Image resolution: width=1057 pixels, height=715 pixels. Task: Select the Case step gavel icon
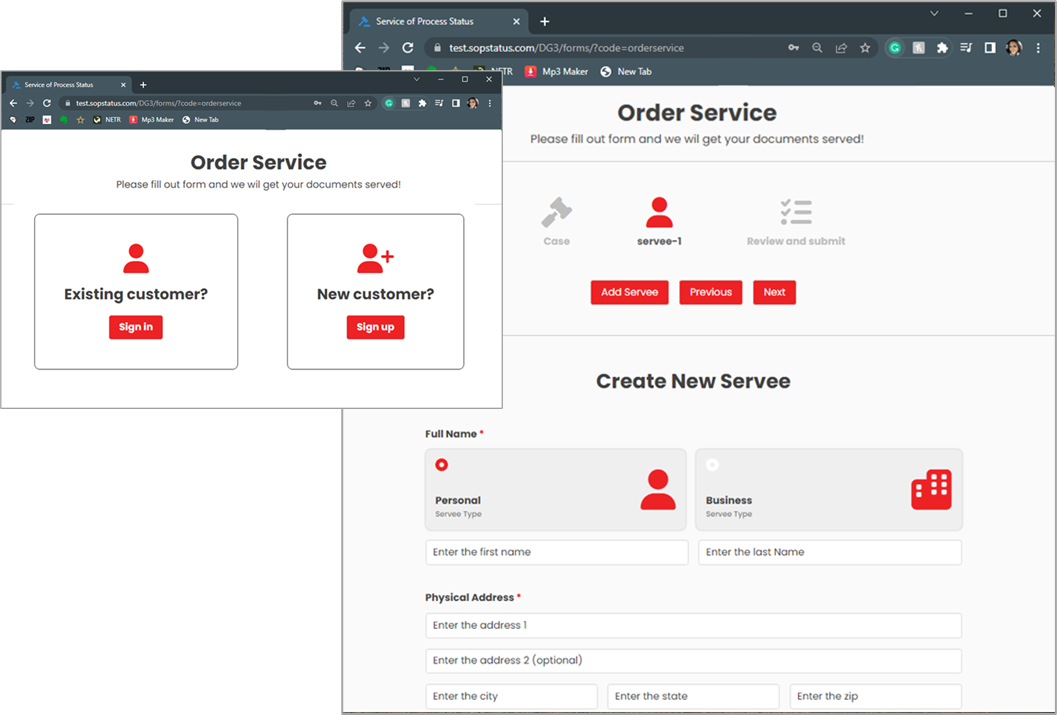[556, 212]
